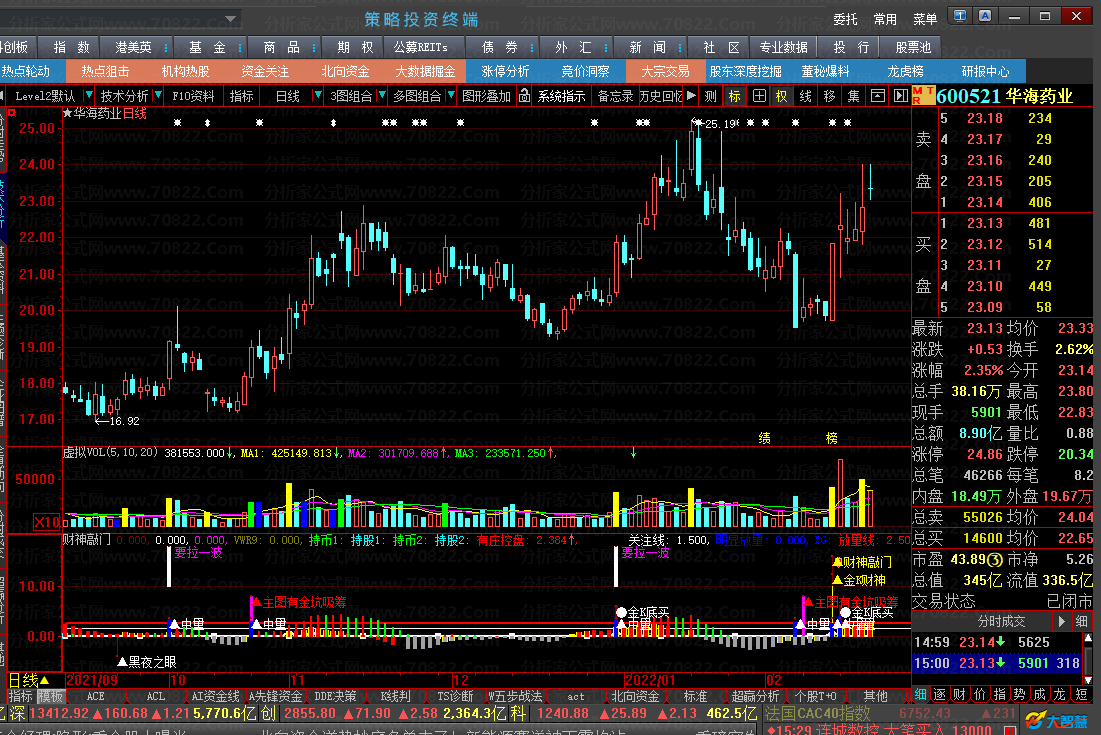The image size is (1101, 735).
Task: Click the 创 index label in status bar
Action: pos(268,713)
